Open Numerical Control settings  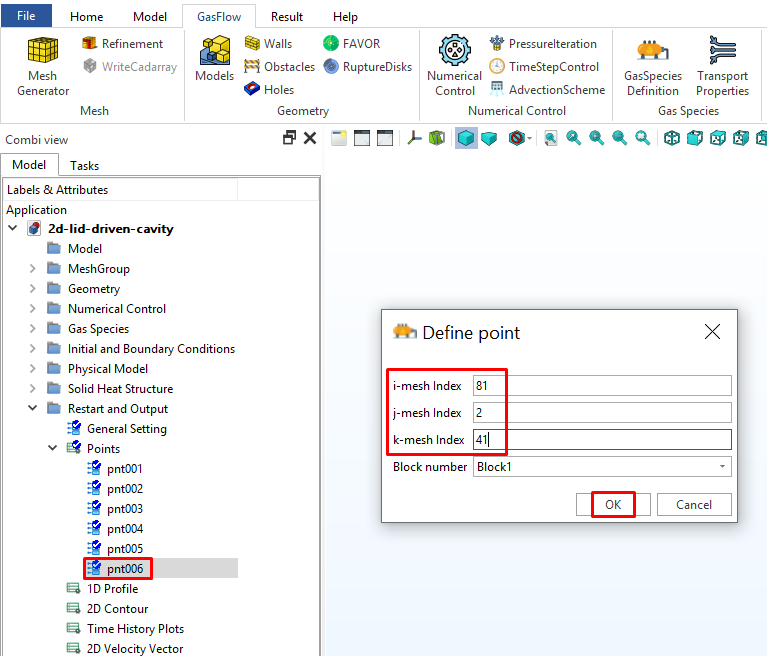pos(454,66)
